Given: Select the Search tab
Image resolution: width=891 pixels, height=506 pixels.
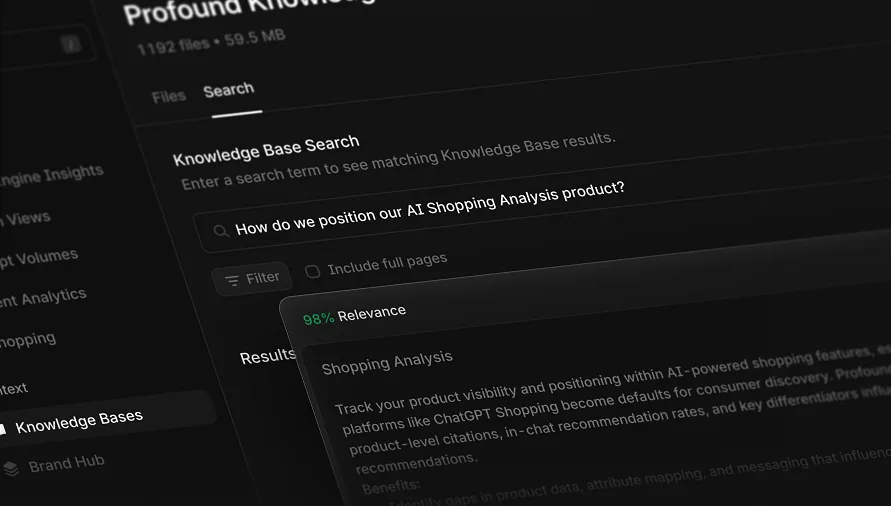Looking at the screenshot, I should point(229,90).
